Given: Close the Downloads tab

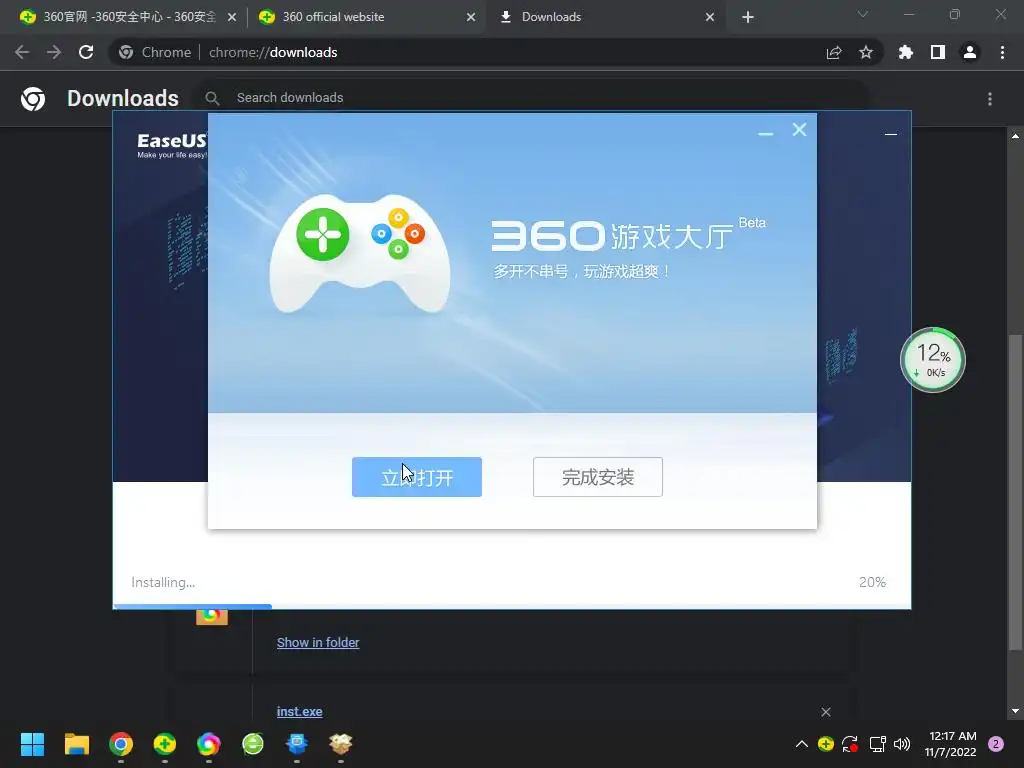Looking at the screenshot, I should (710, 17).
